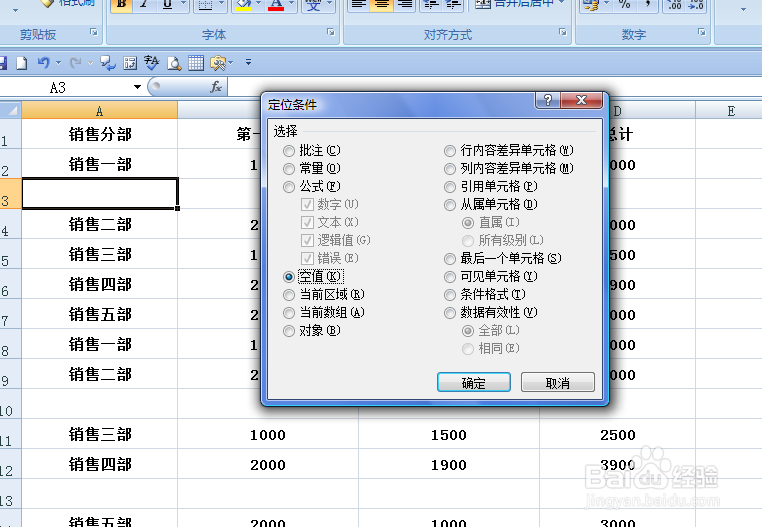Run the spelling check icon
The image size is (762, 527).
tap(152, 63)
